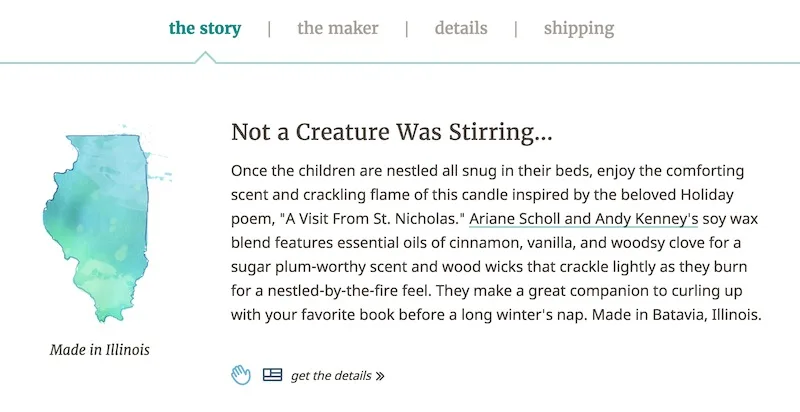This screenshot has height=412, width=800.
Task: Select the details tab
Action: coord(461,28)
